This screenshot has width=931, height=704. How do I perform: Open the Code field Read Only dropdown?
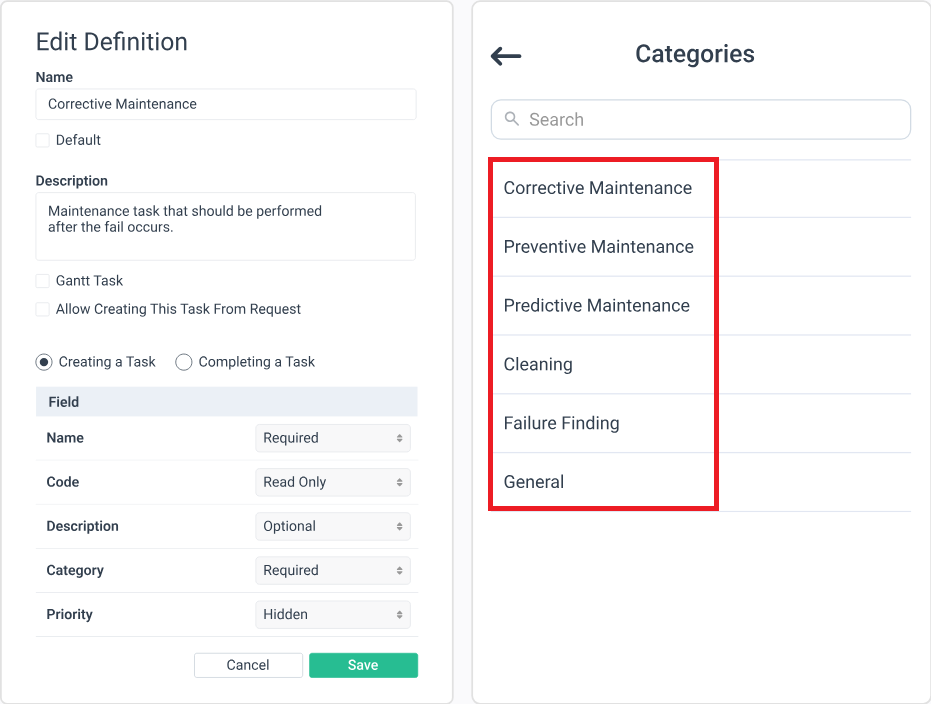pyautogui.click(x=332, y=482)
